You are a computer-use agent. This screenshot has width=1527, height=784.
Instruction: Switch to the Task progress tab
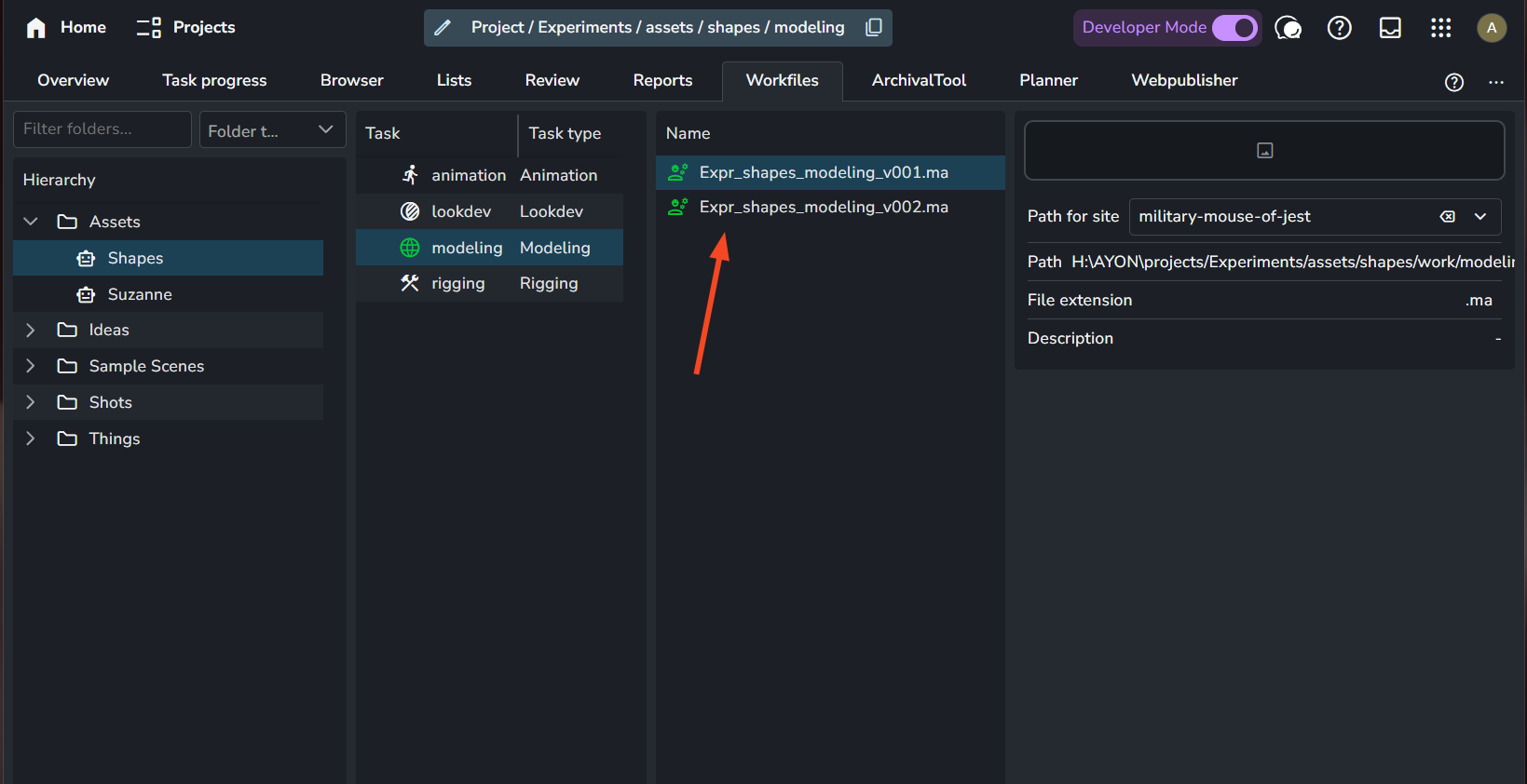[x=214, y=80]
